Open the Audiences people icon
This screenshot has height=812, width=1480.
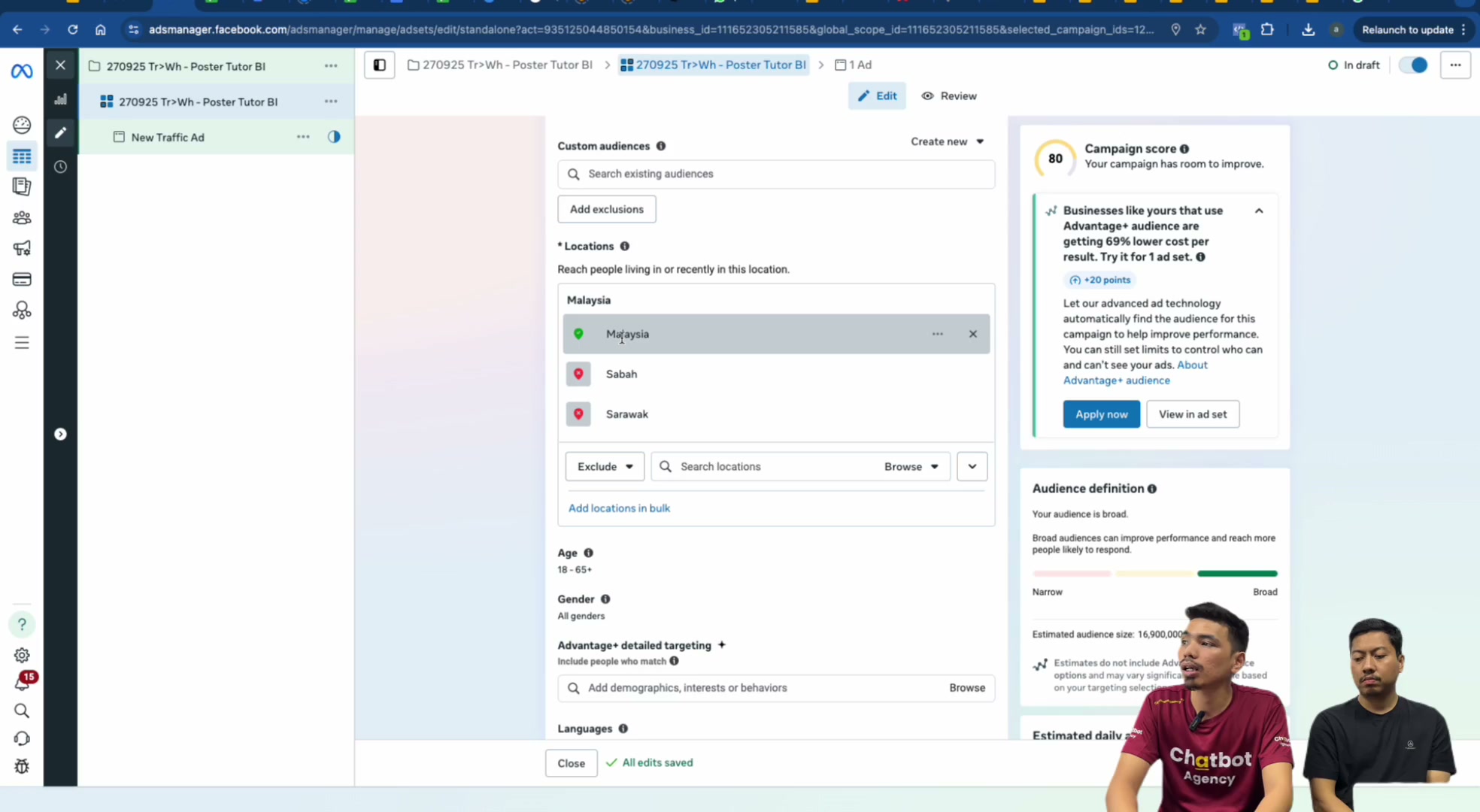(22, 218)
